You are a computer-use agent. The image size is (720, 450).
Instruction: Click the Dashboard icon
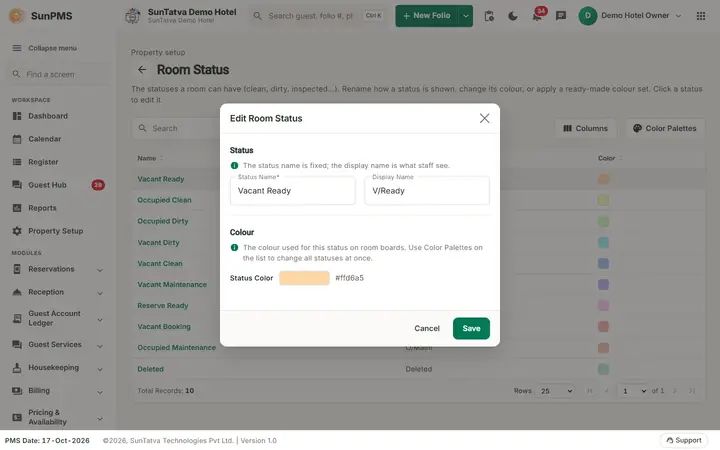pyautogui.click(x=17, y=116)
